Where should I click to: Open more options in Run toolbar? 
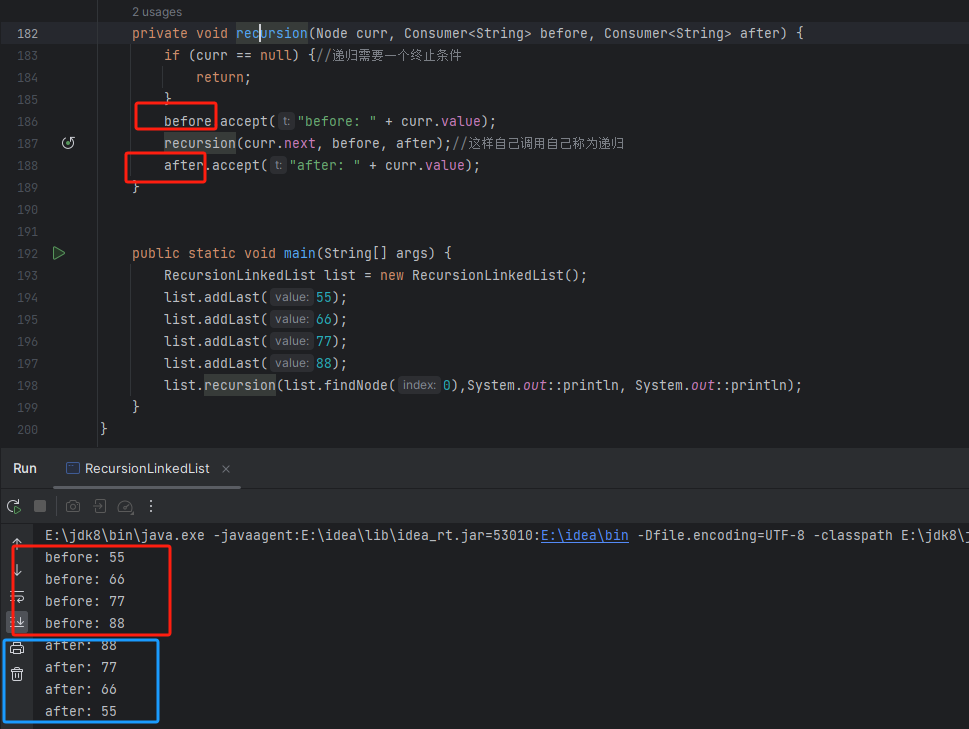(x=151, y=507)
